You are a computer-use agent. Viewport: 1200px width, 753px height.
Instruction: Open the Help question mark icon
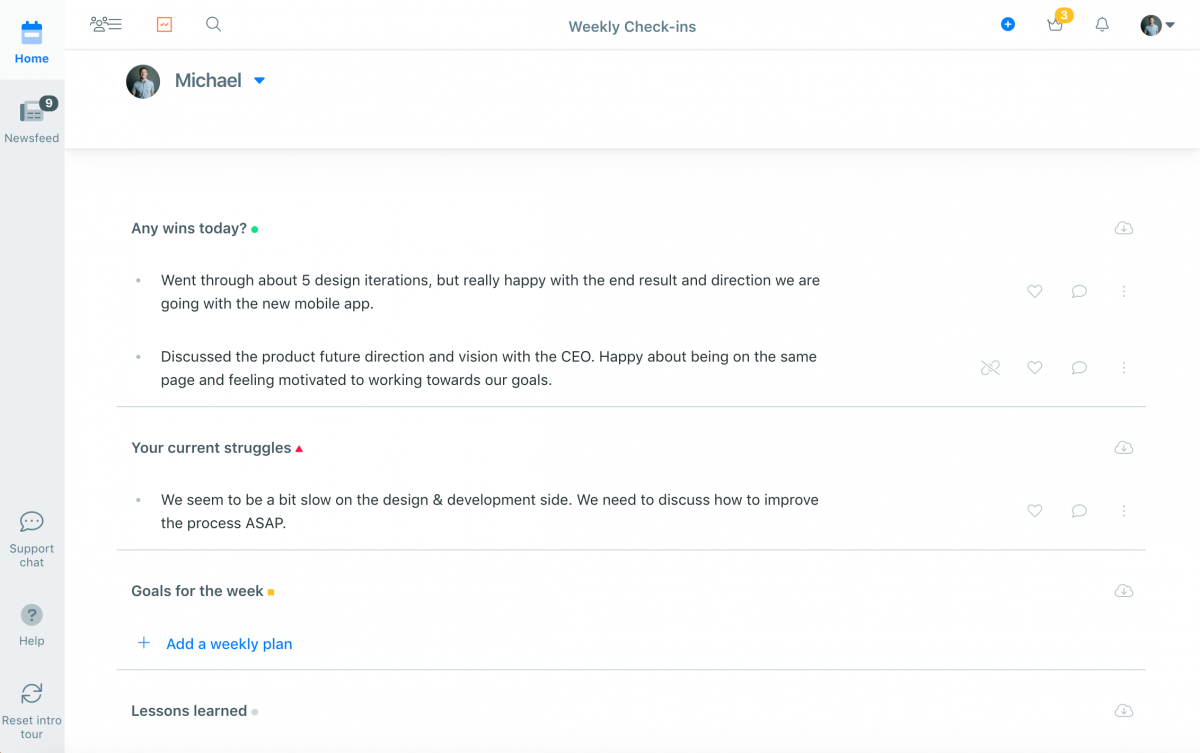[31, 614]
